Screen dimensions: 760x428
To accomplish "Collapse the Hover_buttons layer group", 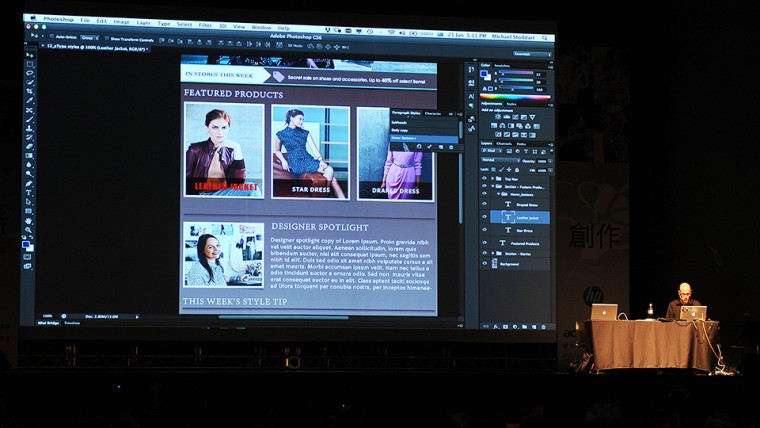I will (x=498, y=194).
